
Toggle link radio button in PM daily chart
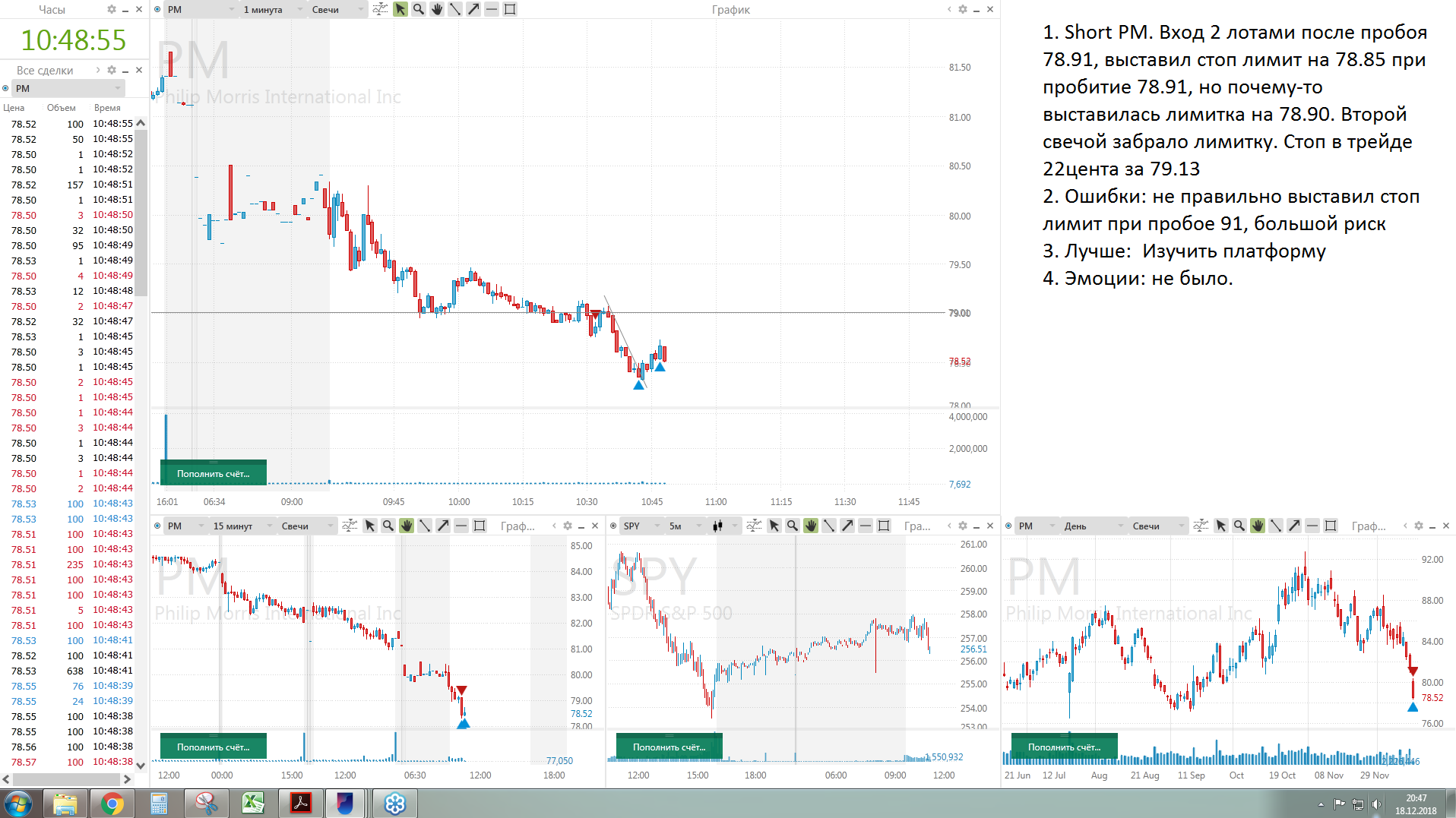click(x=1008, y=526)
